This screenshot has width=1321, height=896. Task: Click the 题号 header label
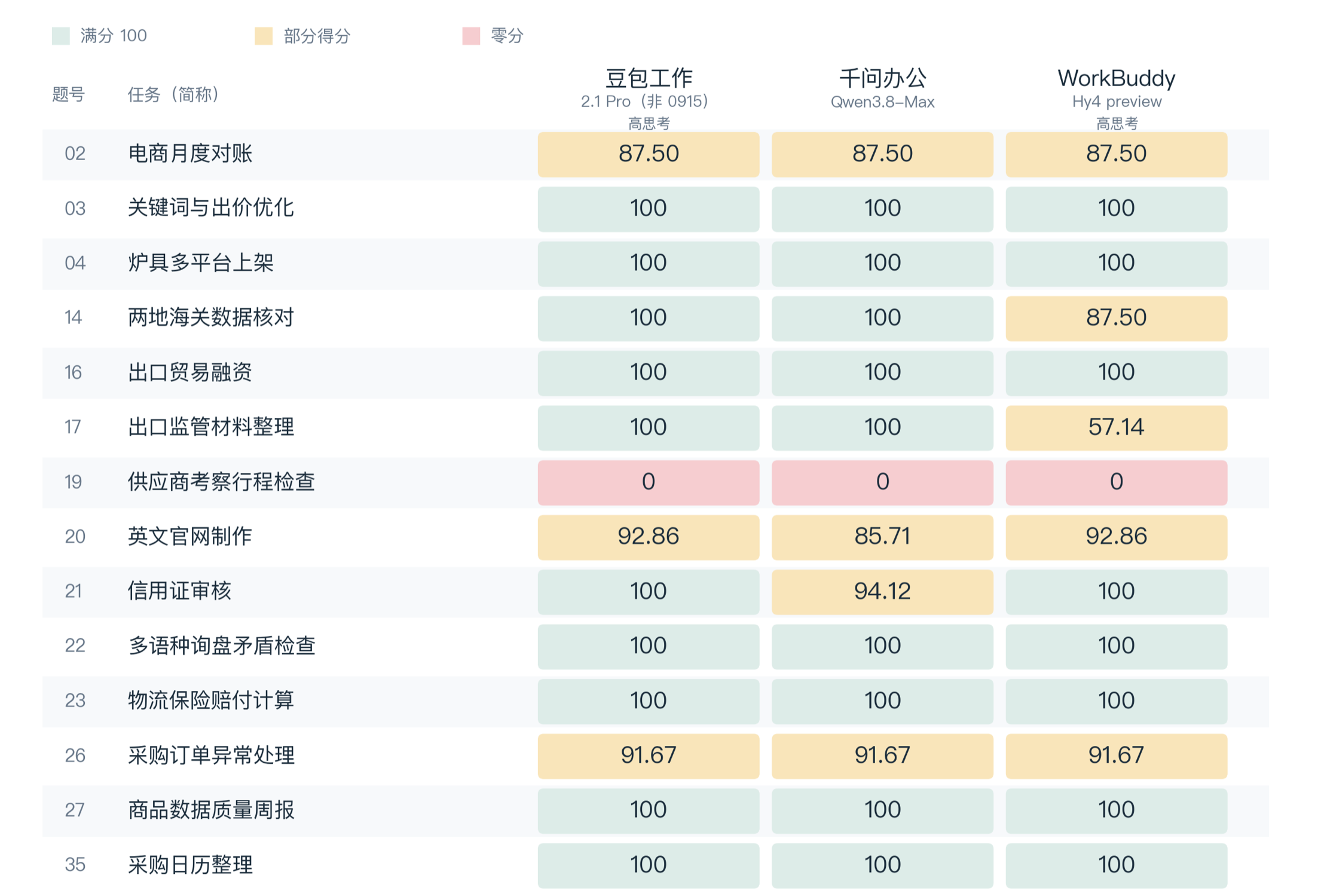tap(68, 94)
